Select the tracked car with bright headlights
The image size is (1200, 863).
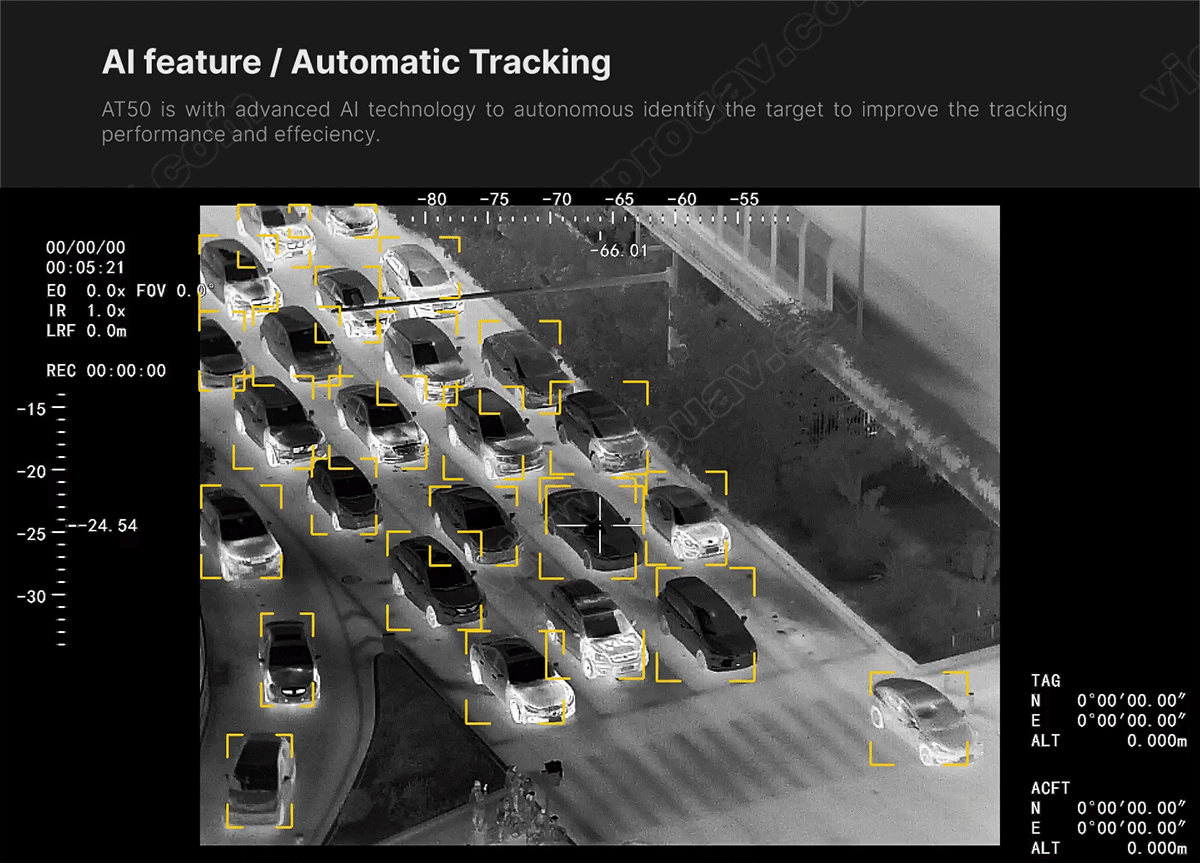[288, 660]
